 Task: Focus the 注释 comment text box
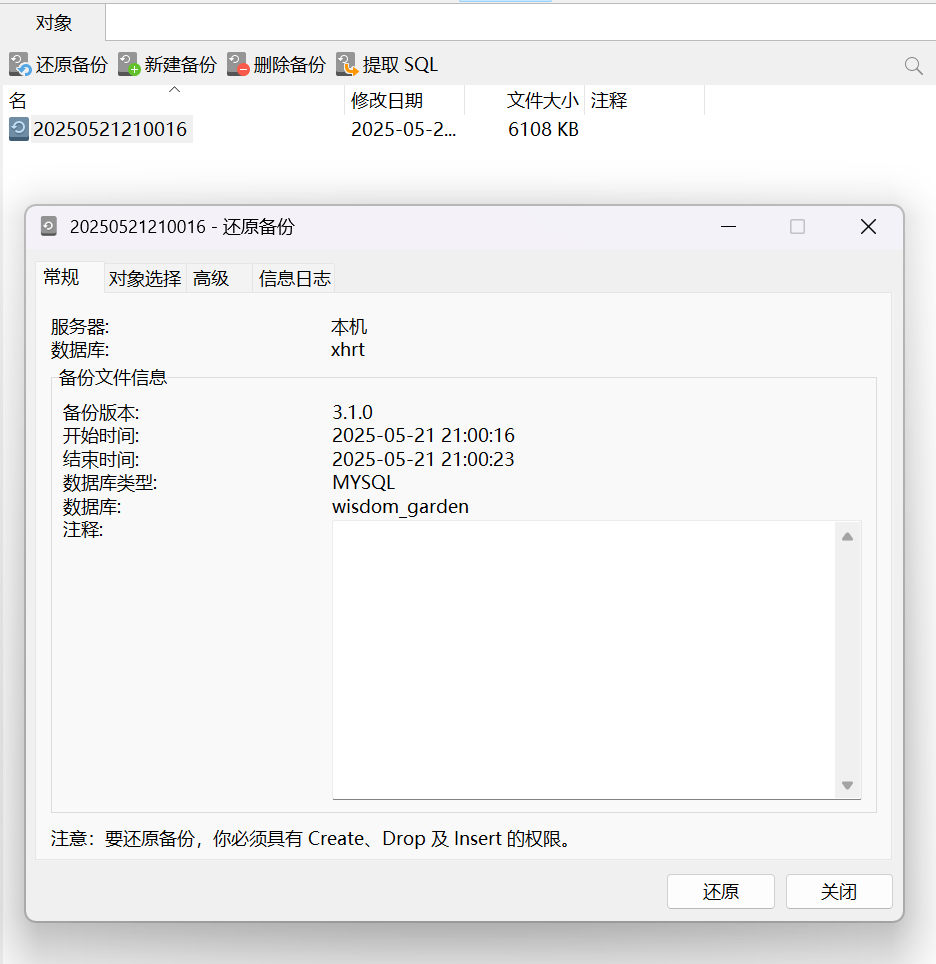(584, 660)
